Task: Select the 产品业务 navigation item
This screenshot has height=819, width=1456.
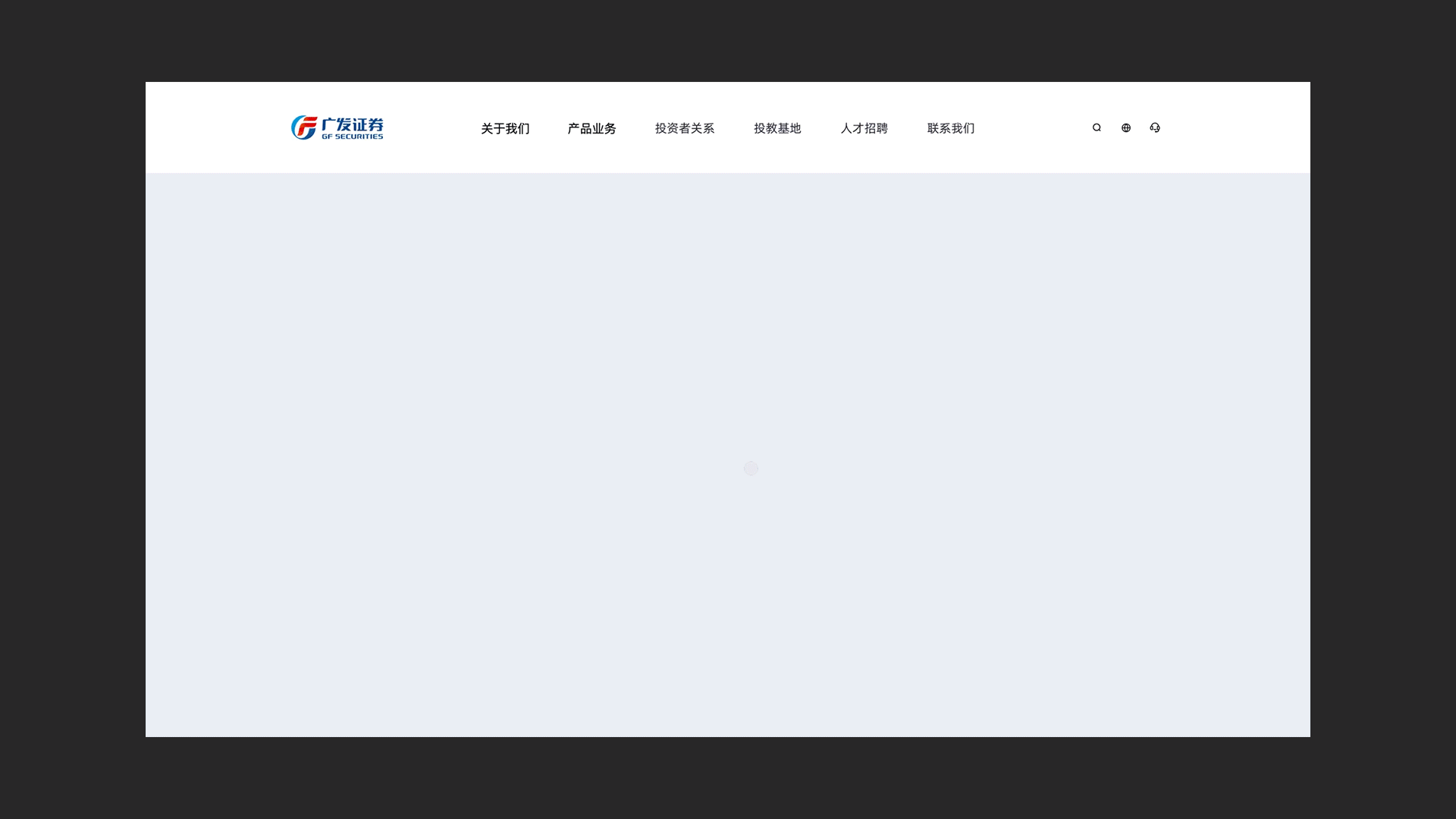Action: [591, 128]
